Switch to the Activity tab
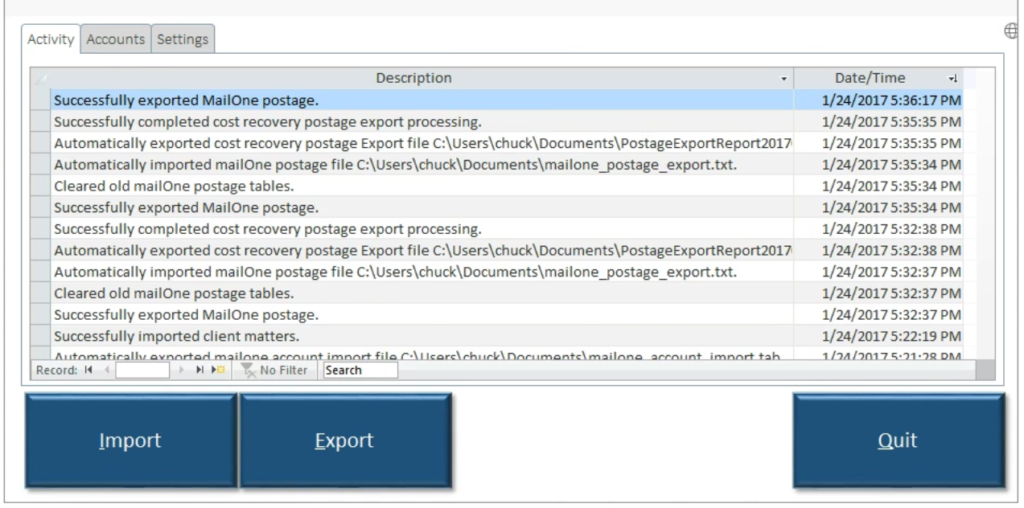The image size is (1024, 508). click(50, 39)
